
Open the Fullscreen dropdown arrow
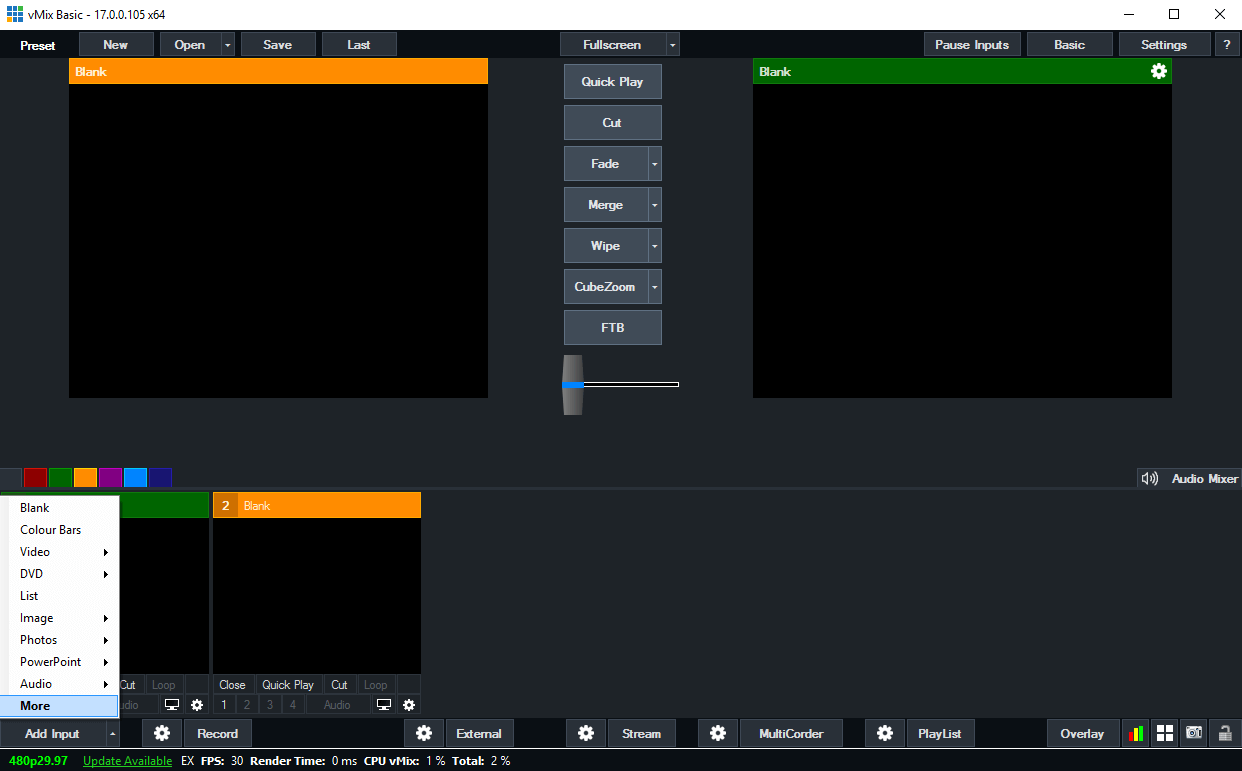[672, 44]
